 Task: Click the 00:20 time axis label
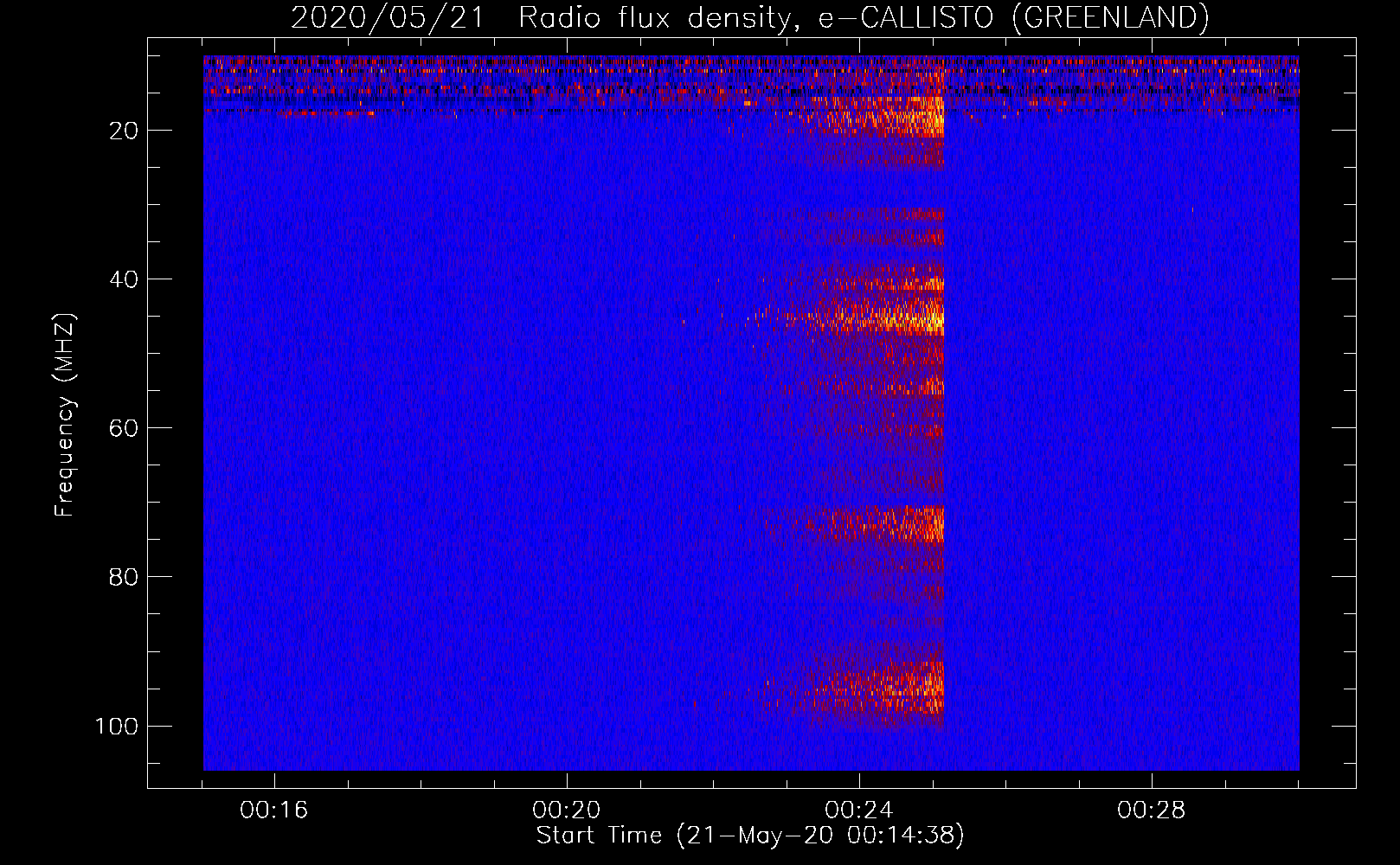click(567, 811)
